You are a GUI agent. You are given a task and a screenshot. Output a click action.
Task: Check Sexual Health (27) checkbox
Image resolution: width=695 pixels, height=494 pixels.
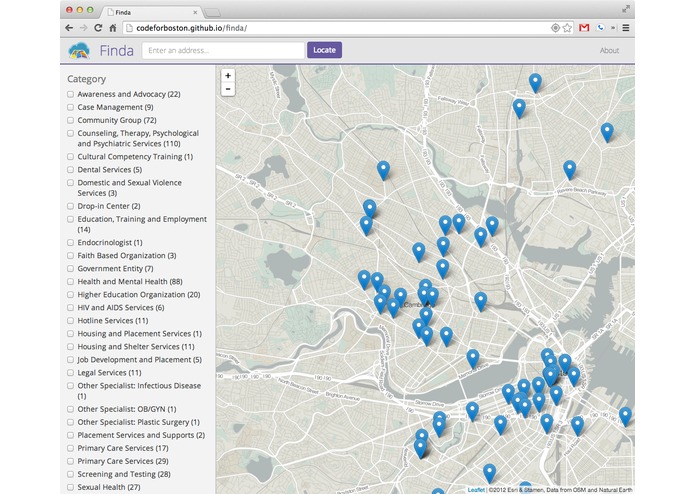point(70,487)
